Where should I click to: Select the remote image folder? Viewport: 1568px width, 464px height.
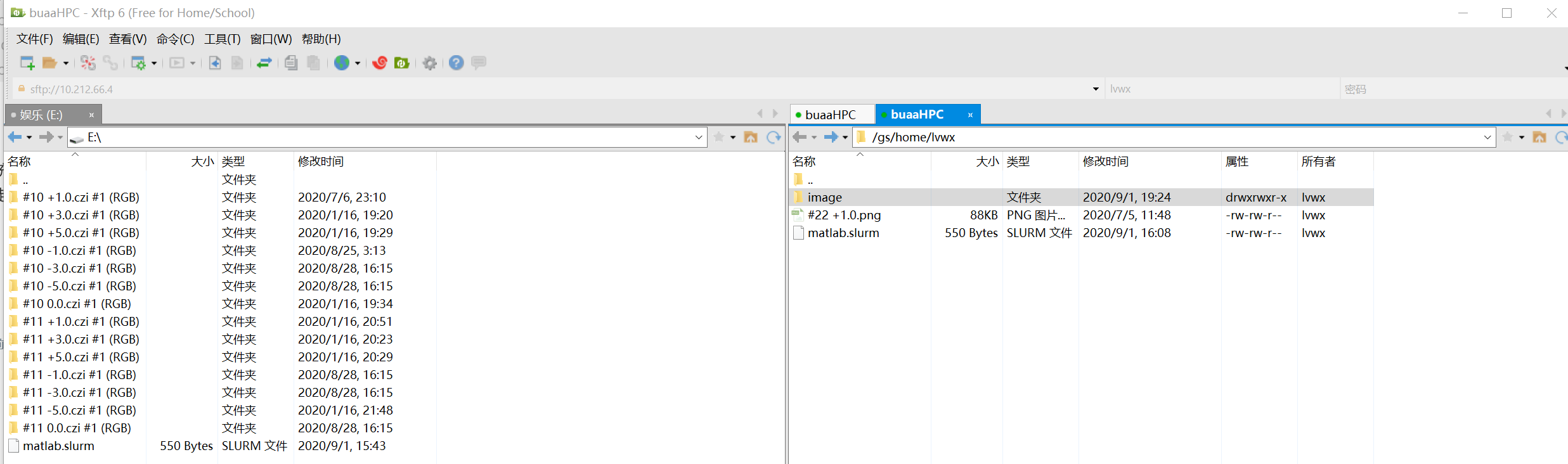[x=1082, y=197]
